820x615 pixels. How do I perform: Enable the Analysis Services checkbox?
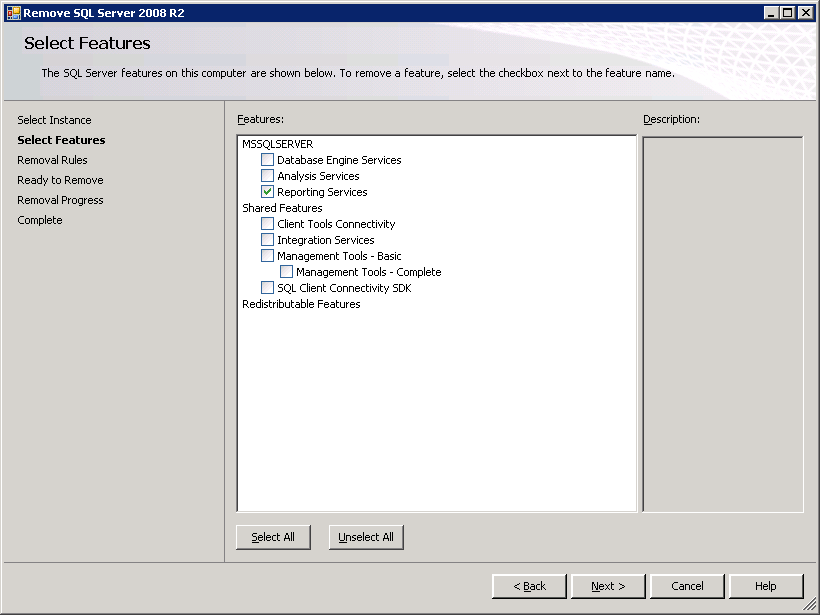click(x=267, y=176)
